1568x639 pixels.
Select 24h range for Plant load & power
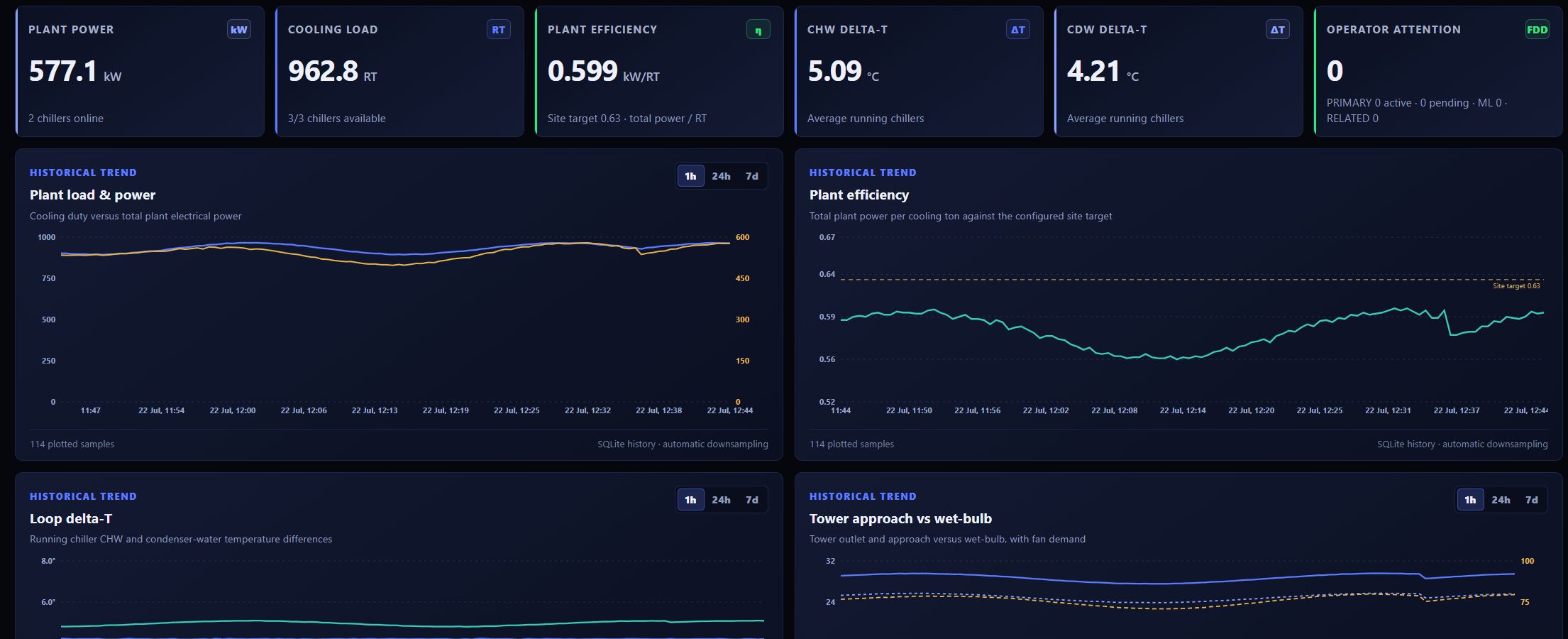click(x=721, y=176)
